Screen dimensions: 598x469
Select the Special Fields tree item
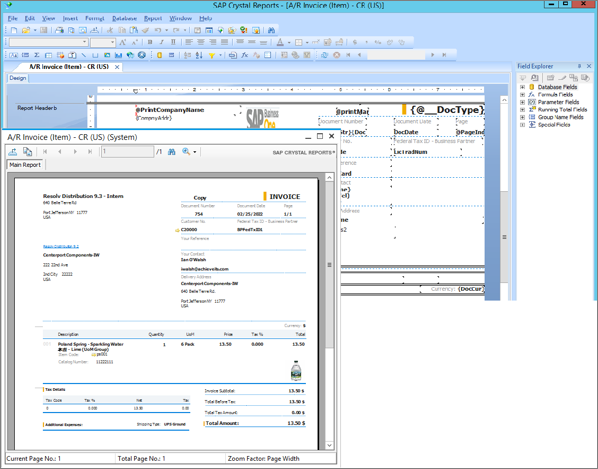(x=554, y=125)
